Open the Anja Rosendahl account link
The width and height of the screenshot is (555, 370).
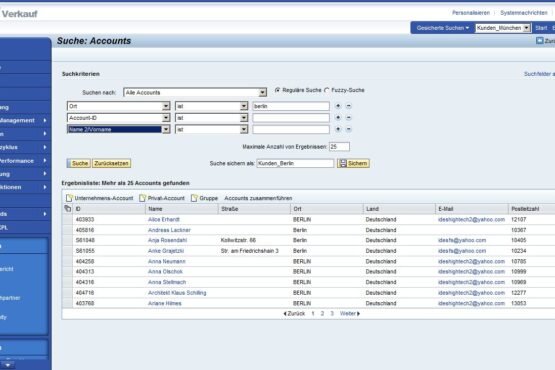tap(167, 240)
